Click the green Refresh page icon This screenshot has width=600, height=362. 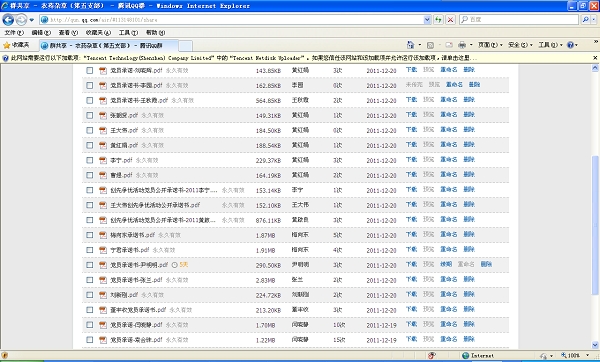pyautogui.click(x=439, y=20)
